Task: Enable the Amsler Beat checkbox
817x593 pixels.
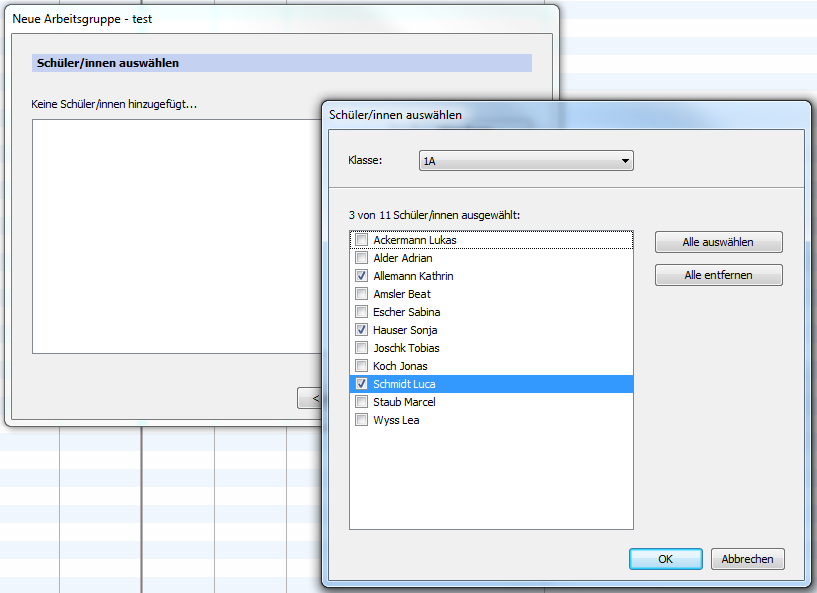Action: (x=361, y=294)
